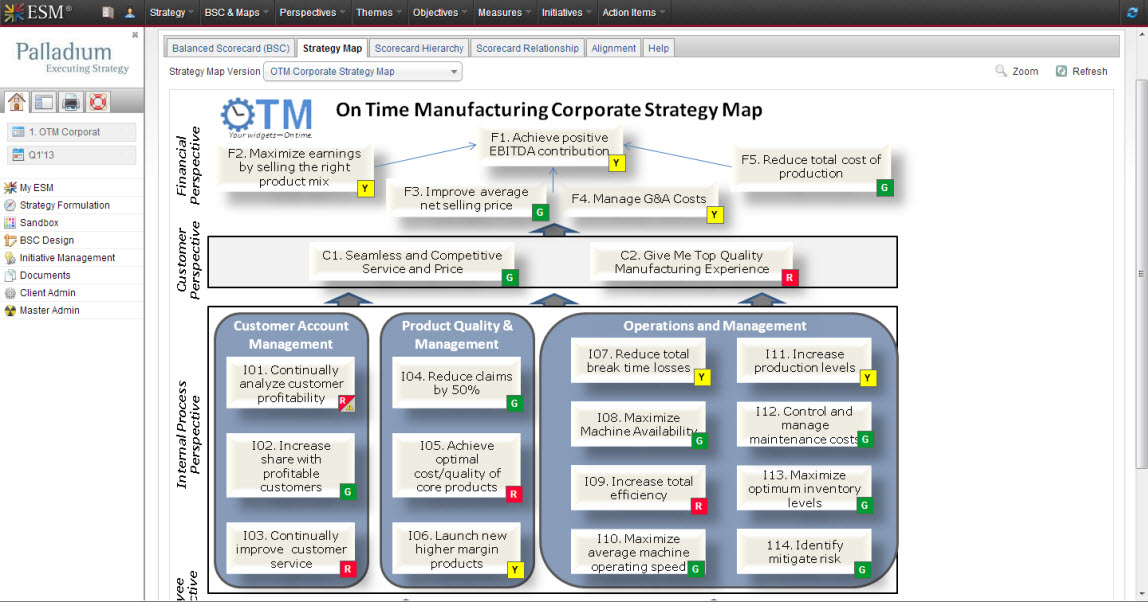Select the 1. OTM Corporat scorecard field
1148x602 pixels.
(71, 132)
